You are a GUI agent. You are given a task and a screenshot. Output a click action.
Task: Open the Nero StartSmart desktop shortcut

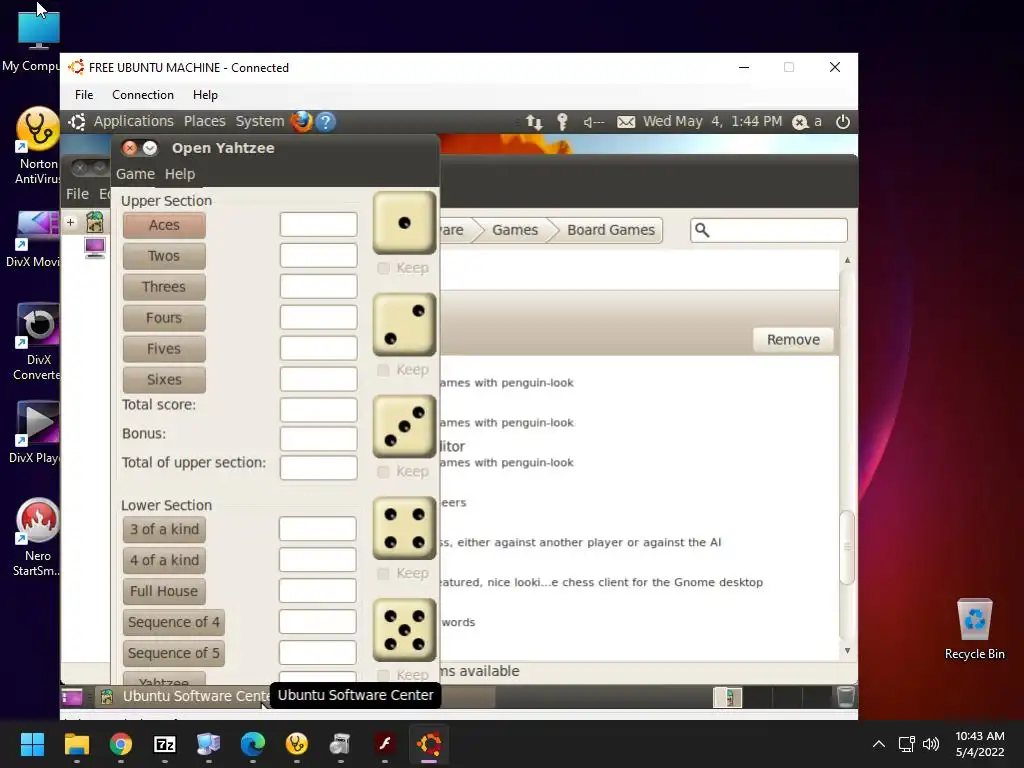(38, 537)
